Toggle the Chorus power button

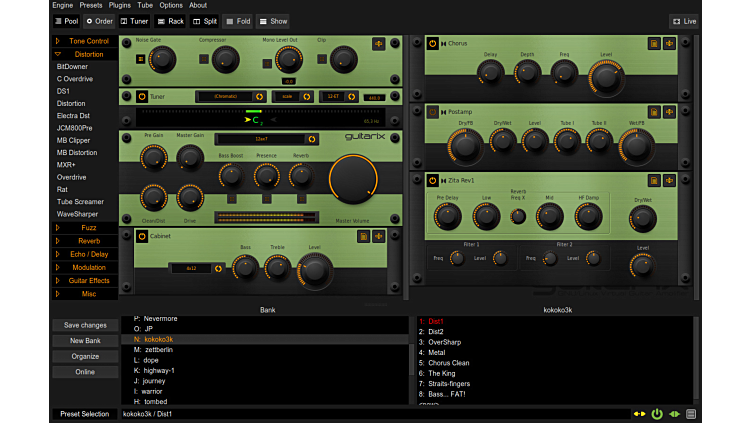click(433, 43)
